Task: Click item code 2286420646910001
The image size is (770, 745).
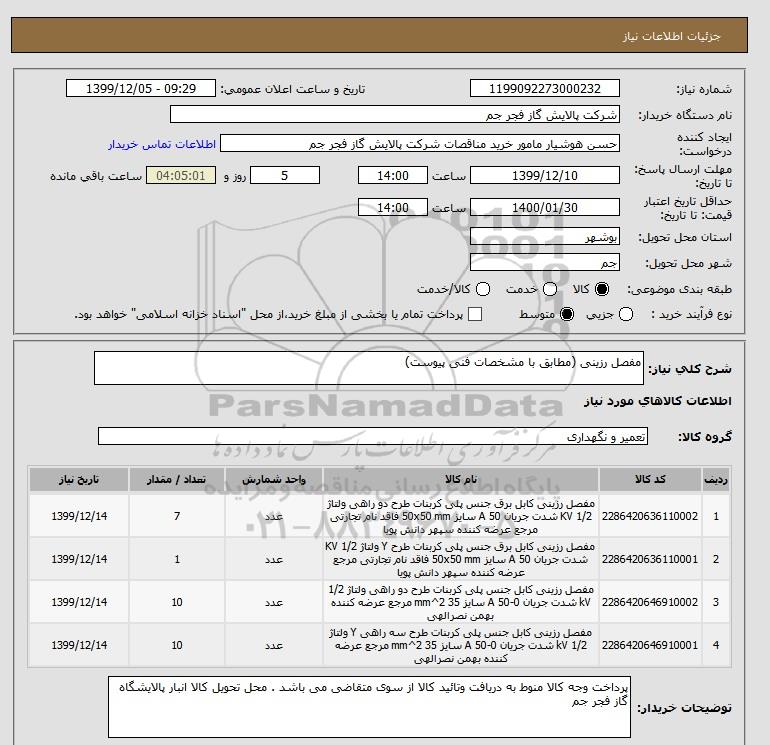Action: (650, 645)
